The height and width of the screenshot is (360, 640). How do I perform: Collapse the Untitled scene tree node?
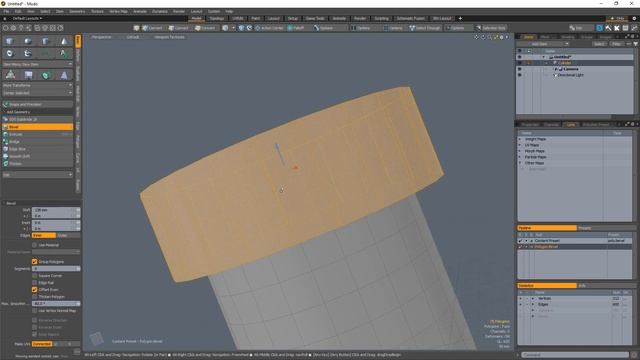[544, 57]
